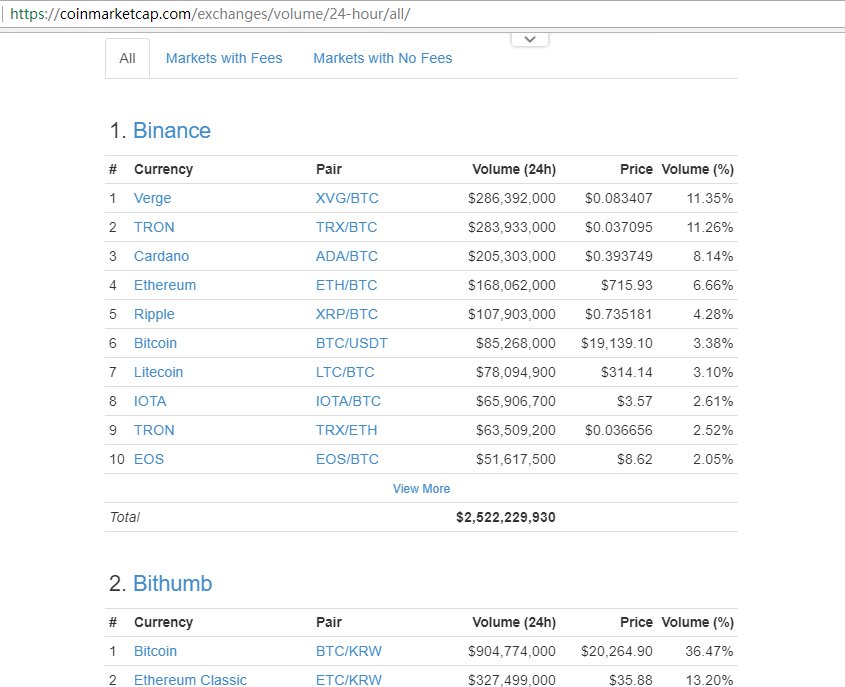Open the BTC/USDT pair link

pyautogui.click(x=351, y=344)
